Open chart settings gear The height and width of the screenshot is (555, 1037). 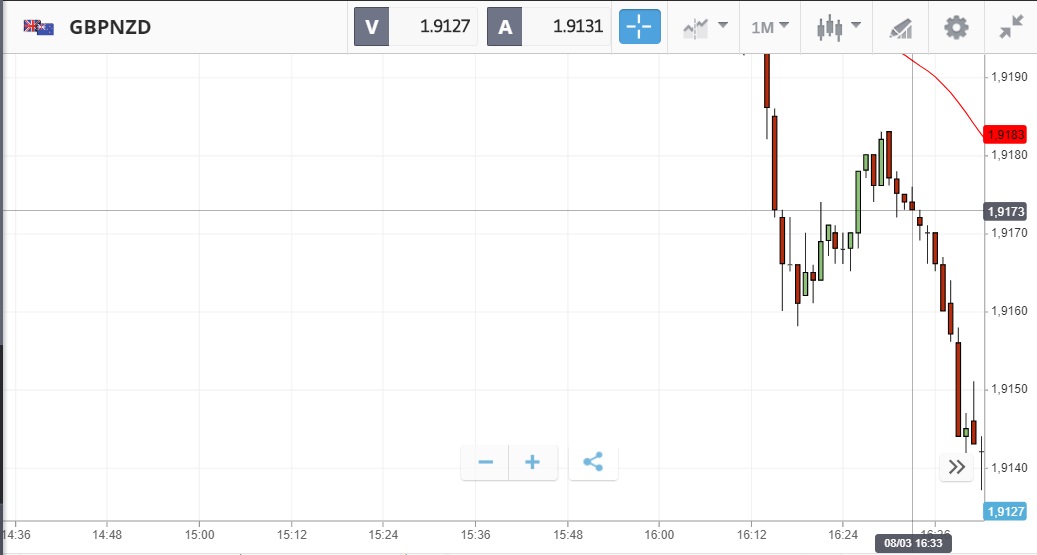click(x=956, y=27)
